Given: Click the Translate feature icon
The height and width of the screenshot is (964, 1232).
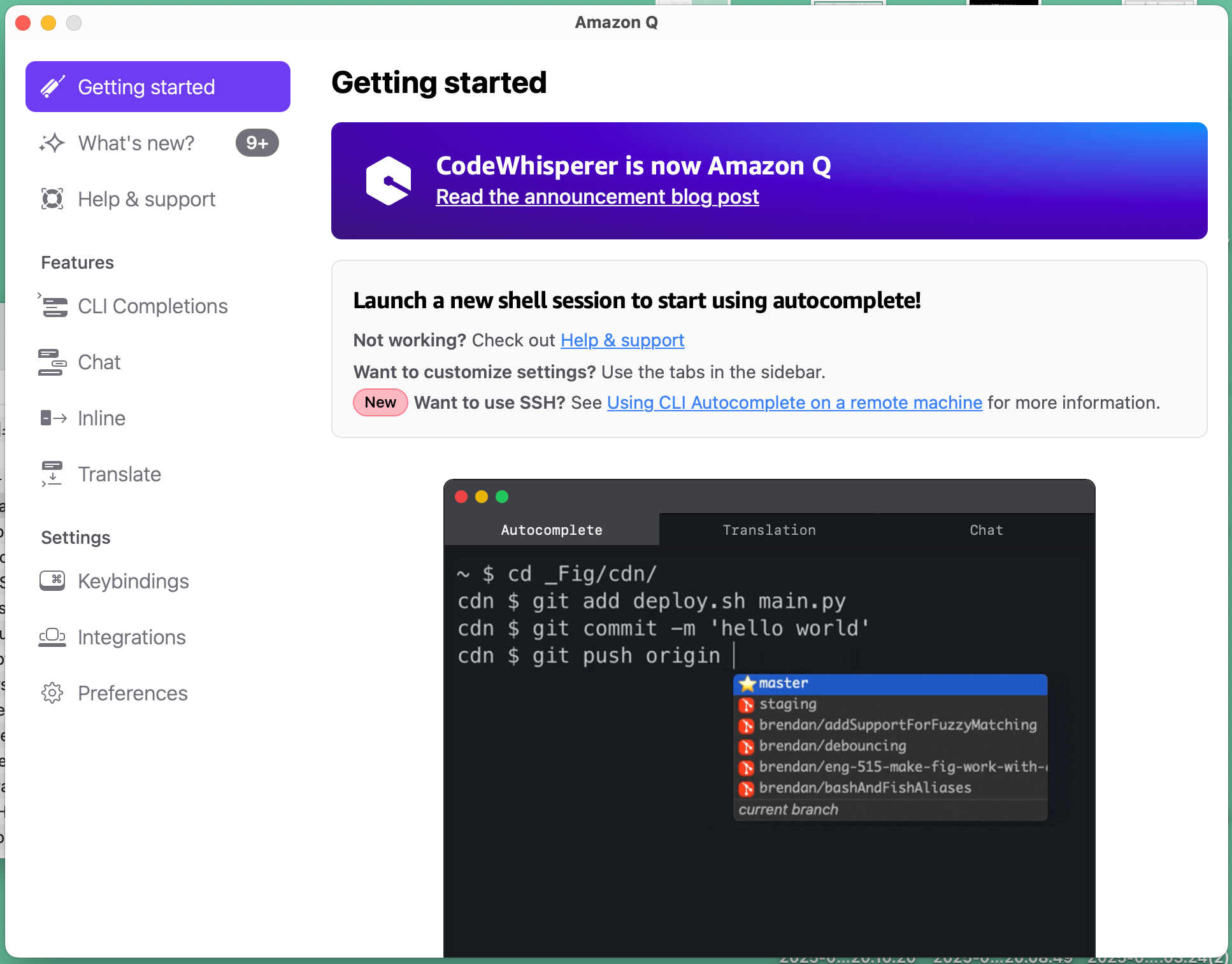Looking at the screenshot, I should pyautogui.click(x=52, y=474).
